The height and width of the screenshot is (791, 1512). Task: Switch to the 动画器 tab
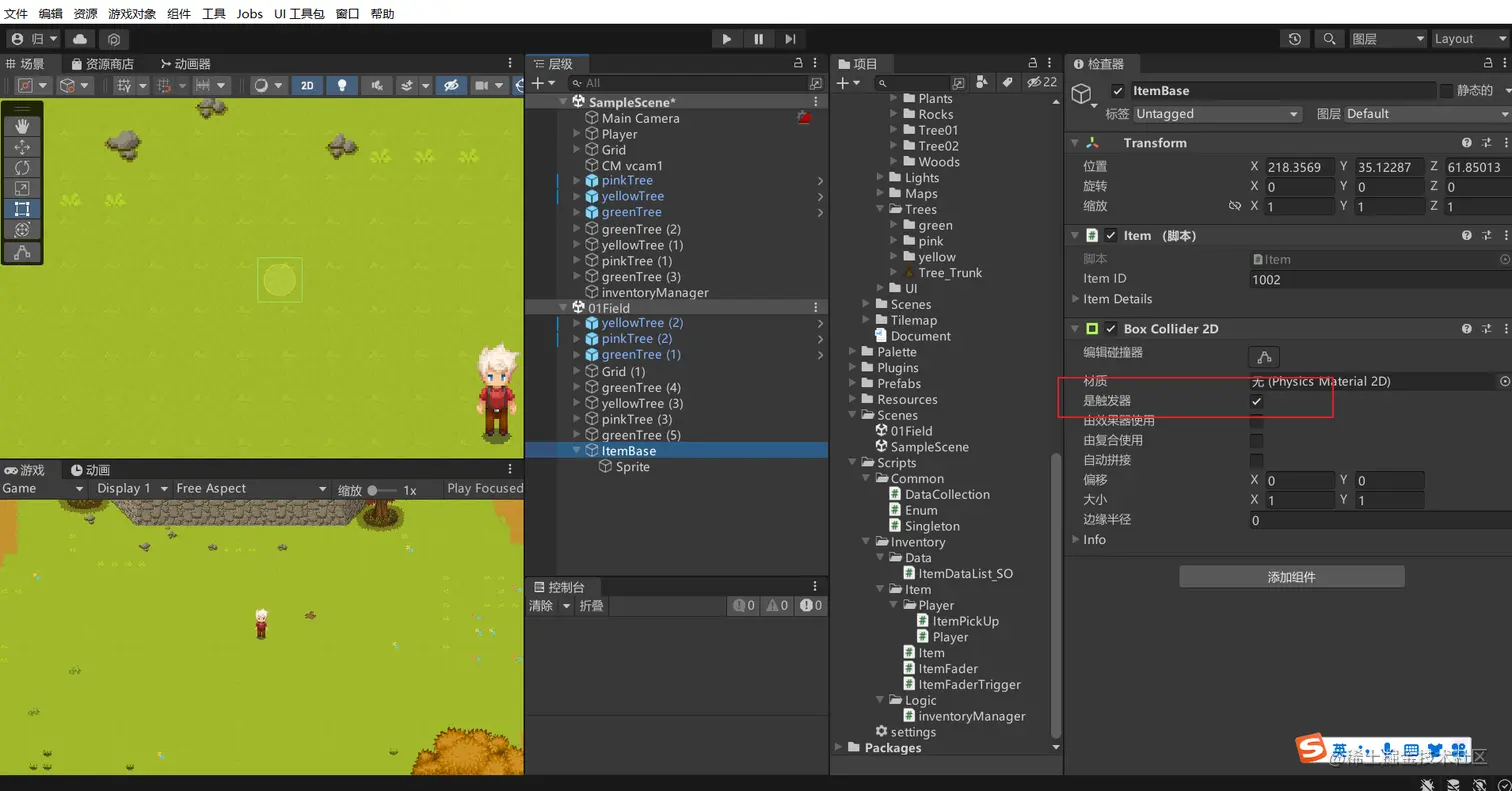pos(186,64)
